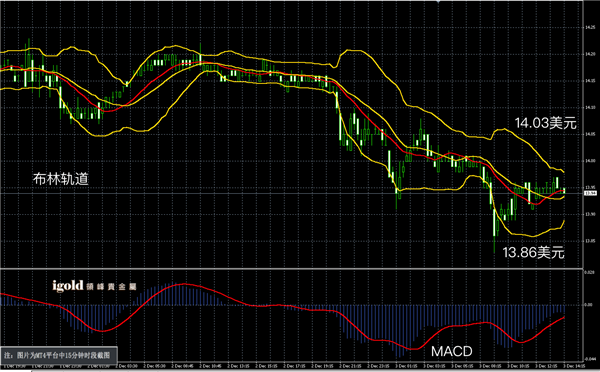Click the 14.03美元 price annotation
Viewport: 600px width, 372px height.
545,123
